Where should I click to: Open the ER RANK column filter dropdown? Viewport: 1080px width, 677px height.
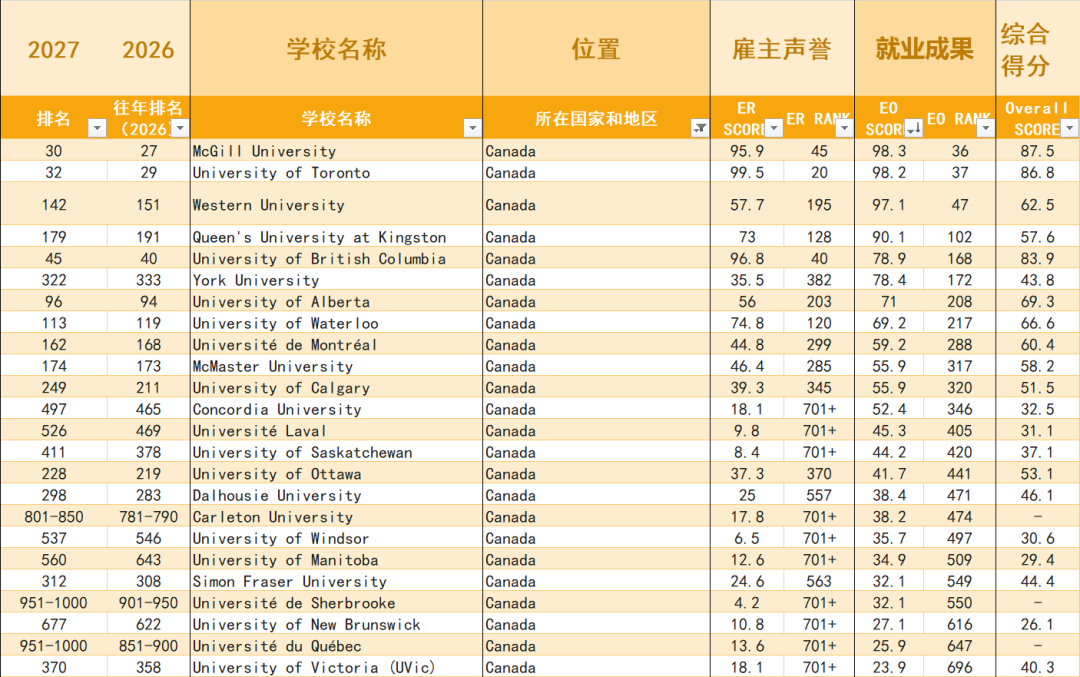844,128
